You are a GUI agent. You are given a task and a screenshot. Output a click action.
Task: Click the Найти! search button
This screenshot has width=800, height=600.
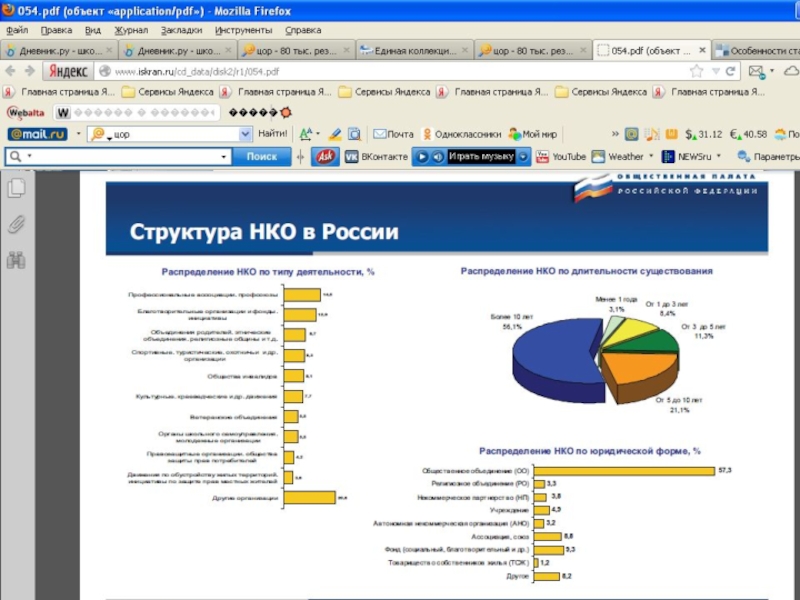(x=272, y=134)
